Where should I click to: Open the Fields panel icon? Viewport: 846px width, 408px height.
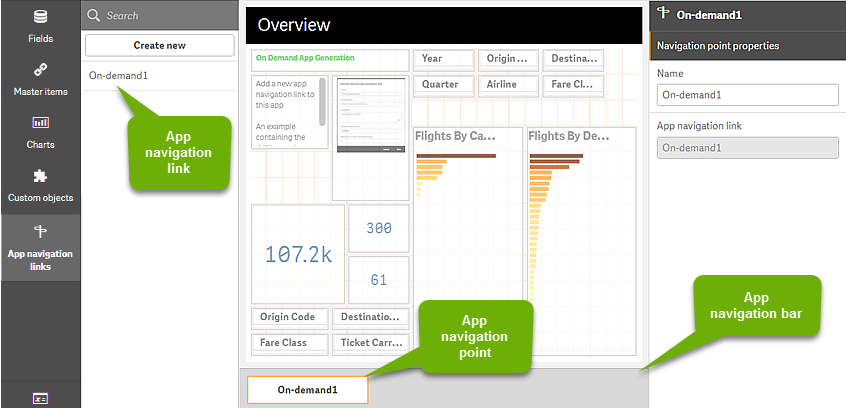(x=40, y=16)
